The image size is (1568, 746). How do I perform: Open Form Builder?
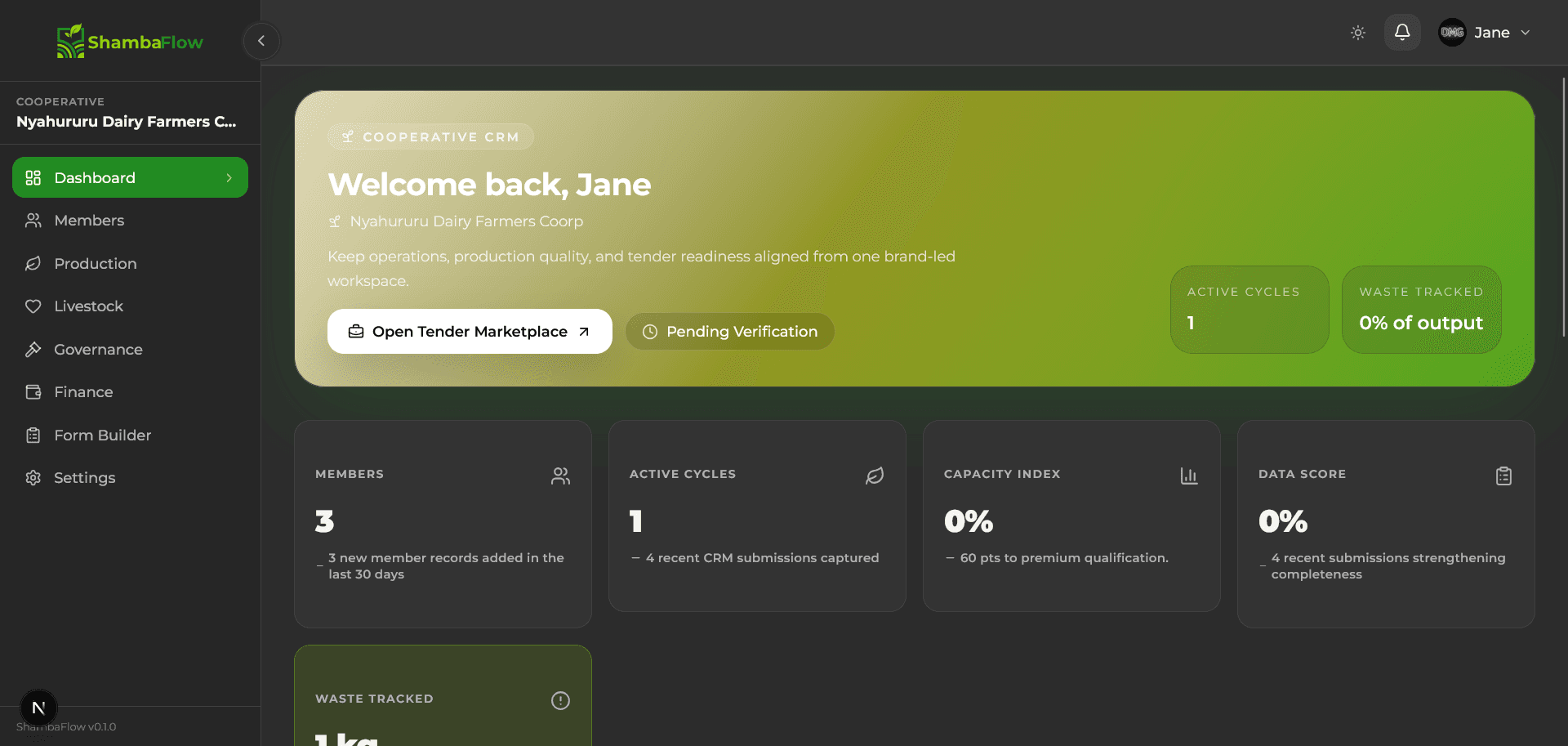pos(130,435)
